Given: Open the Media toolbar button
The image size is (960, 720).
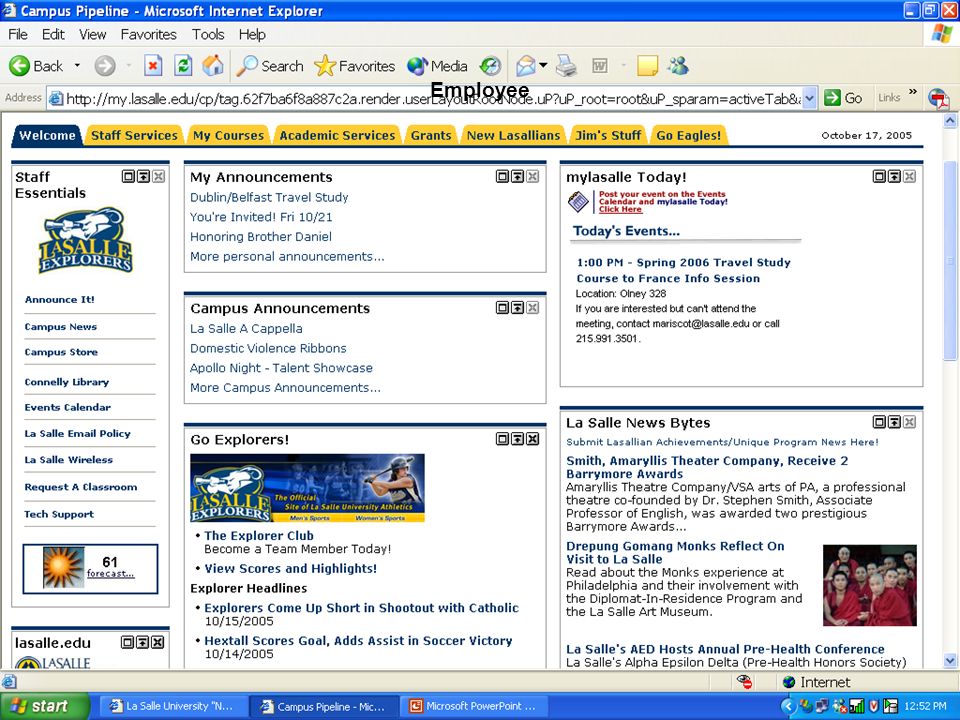Looking at the screenshot, I should 437,66.
